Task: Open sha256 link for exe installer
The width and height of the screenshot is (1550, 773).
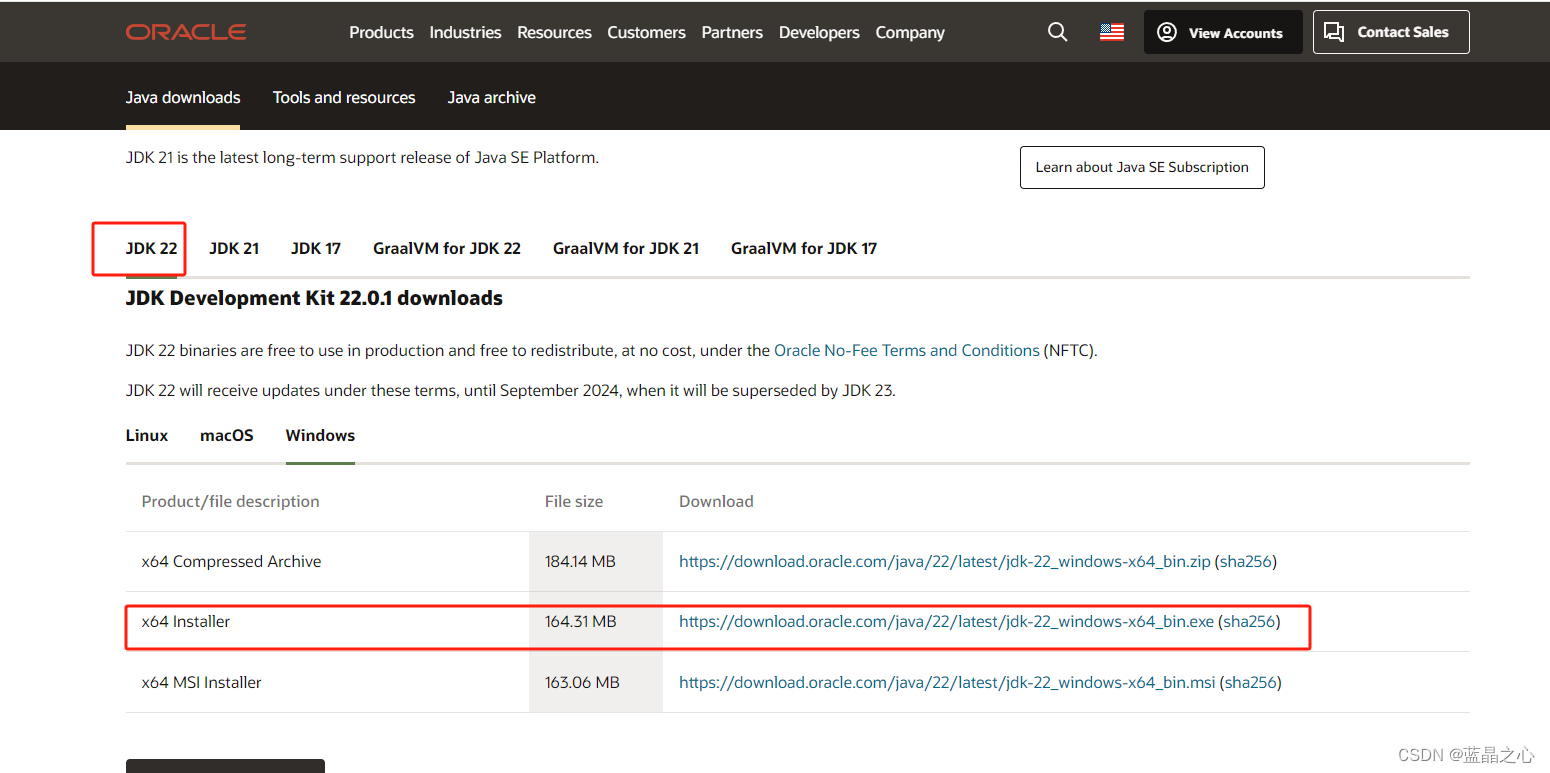Action: click(1249, 621)
